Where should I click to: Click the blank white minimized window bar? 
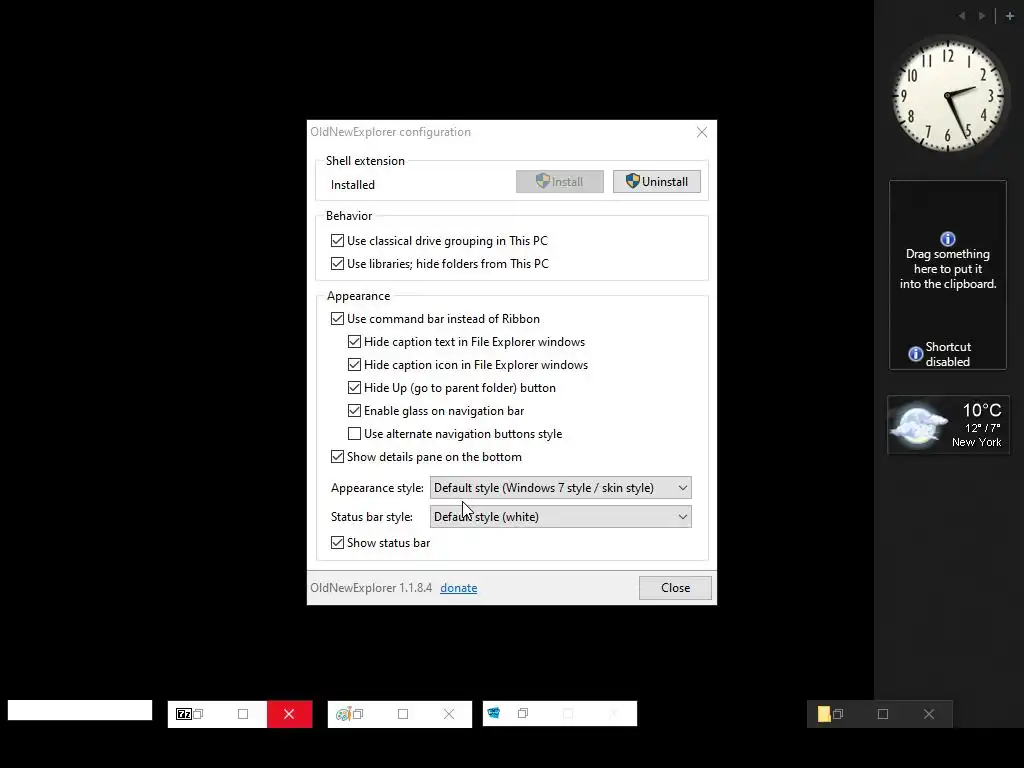pyautogui.click(x=80, y=710)
